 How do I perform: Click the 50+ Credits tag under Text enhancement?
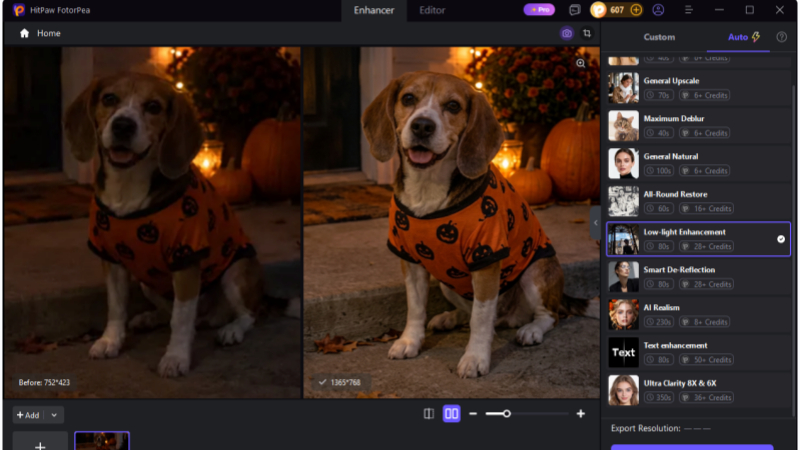click(707, 360)
